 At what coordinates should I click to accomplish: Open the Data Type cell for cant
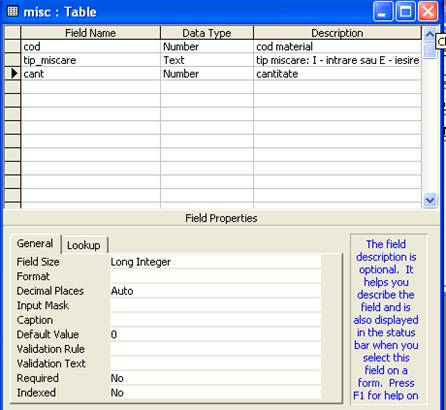[x=207, y=74]
